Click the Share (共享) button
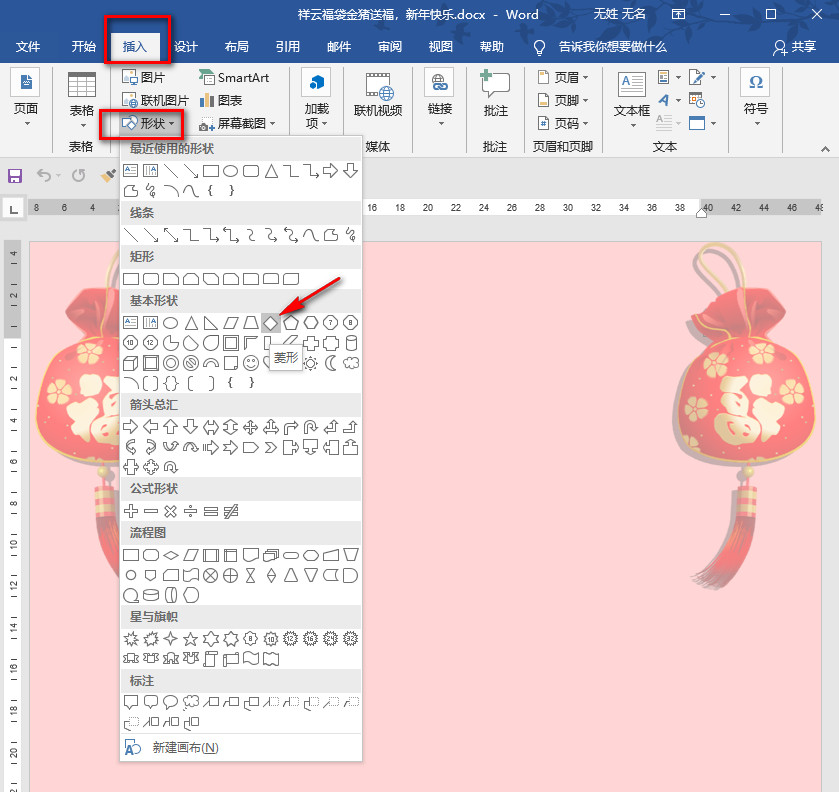Image resolution: width=839 pixels, height=792 pixels. coord(795,47)
